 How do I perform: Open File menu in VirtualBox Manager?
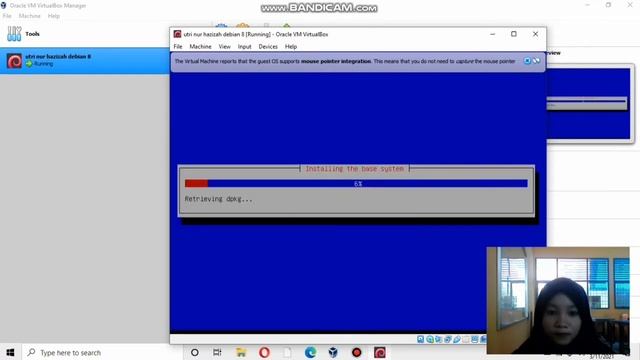(7, 16)
